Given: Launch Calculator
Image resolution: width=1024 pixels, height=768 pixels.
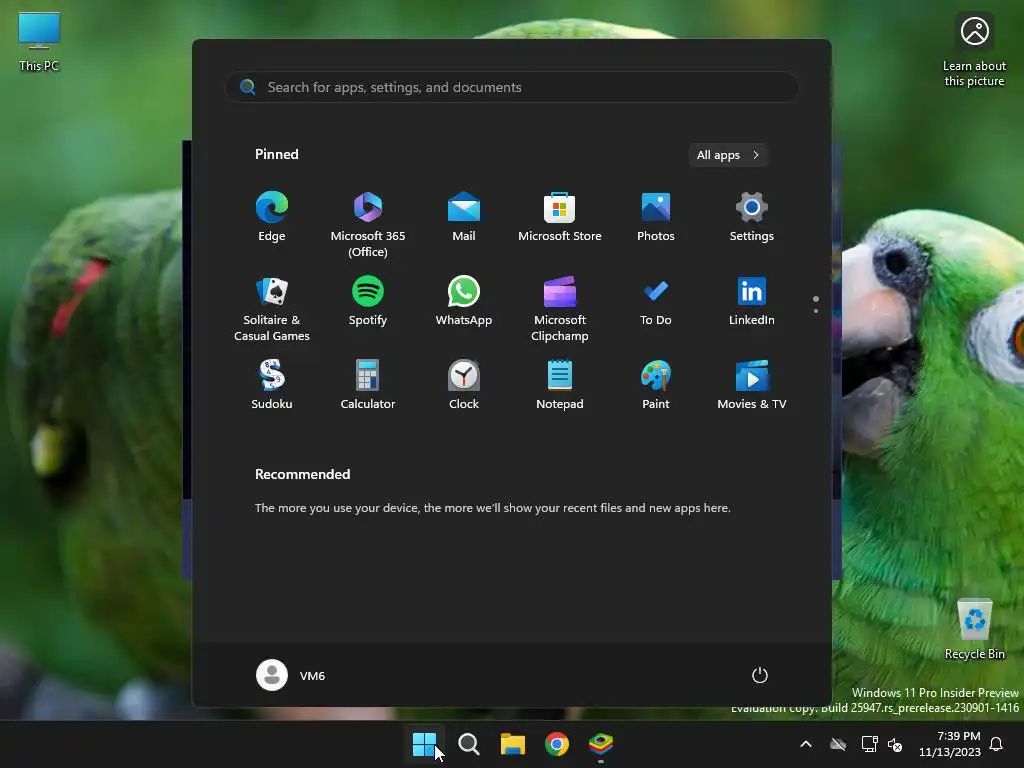Looking at the screenshot, I should point(368,385).
